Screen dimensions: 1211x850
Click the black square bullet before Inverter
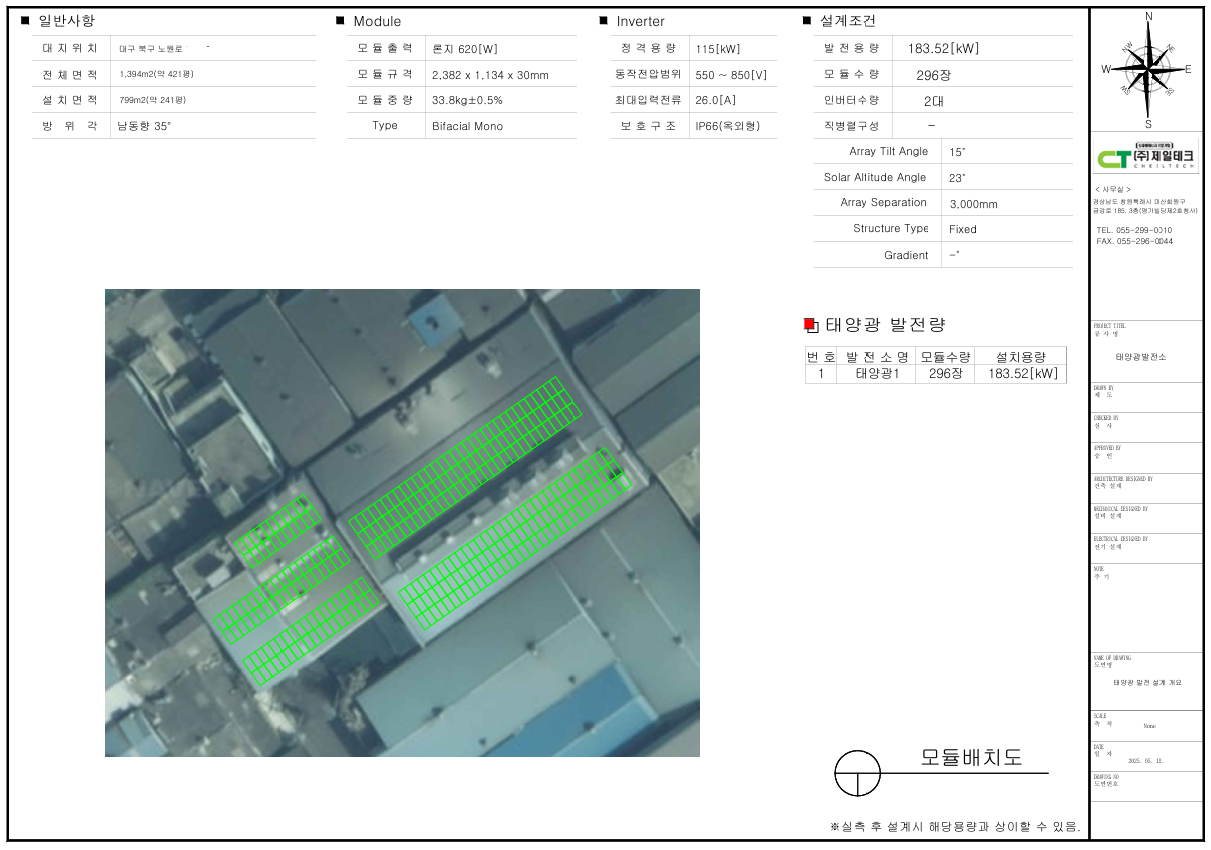point(603,21)
